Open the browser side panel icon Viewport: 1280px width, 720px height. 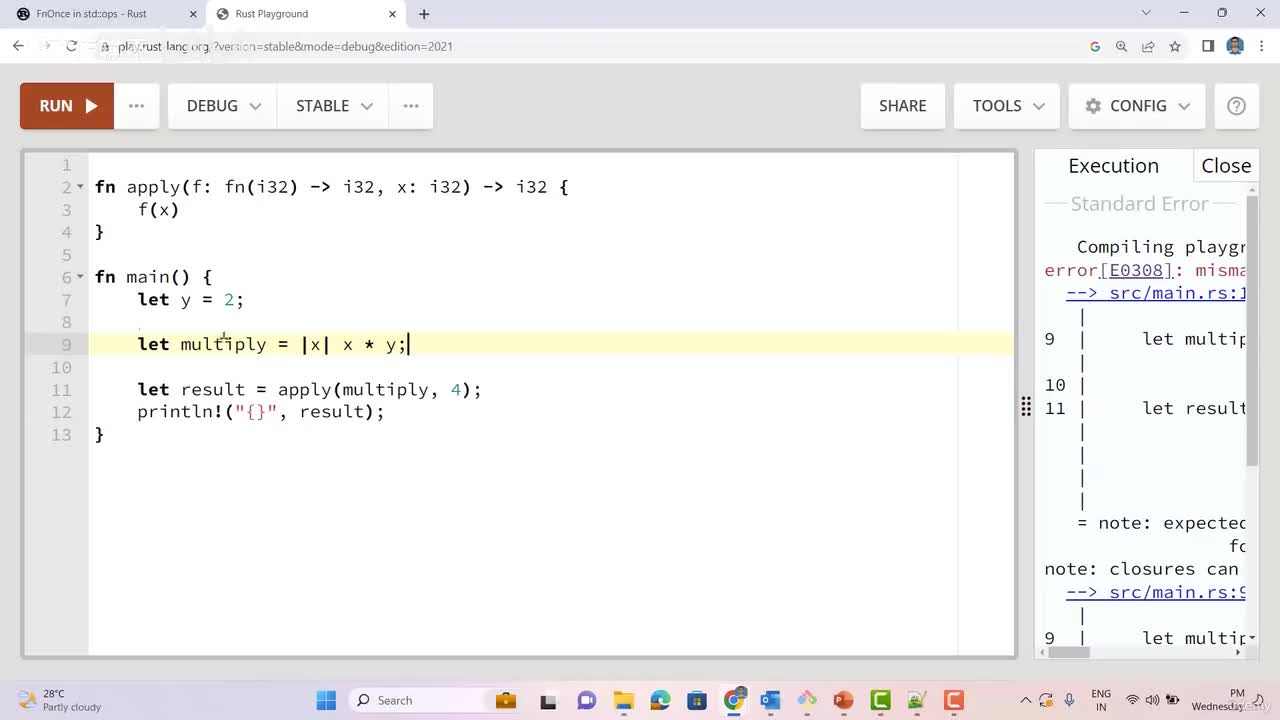point(1208,46)
